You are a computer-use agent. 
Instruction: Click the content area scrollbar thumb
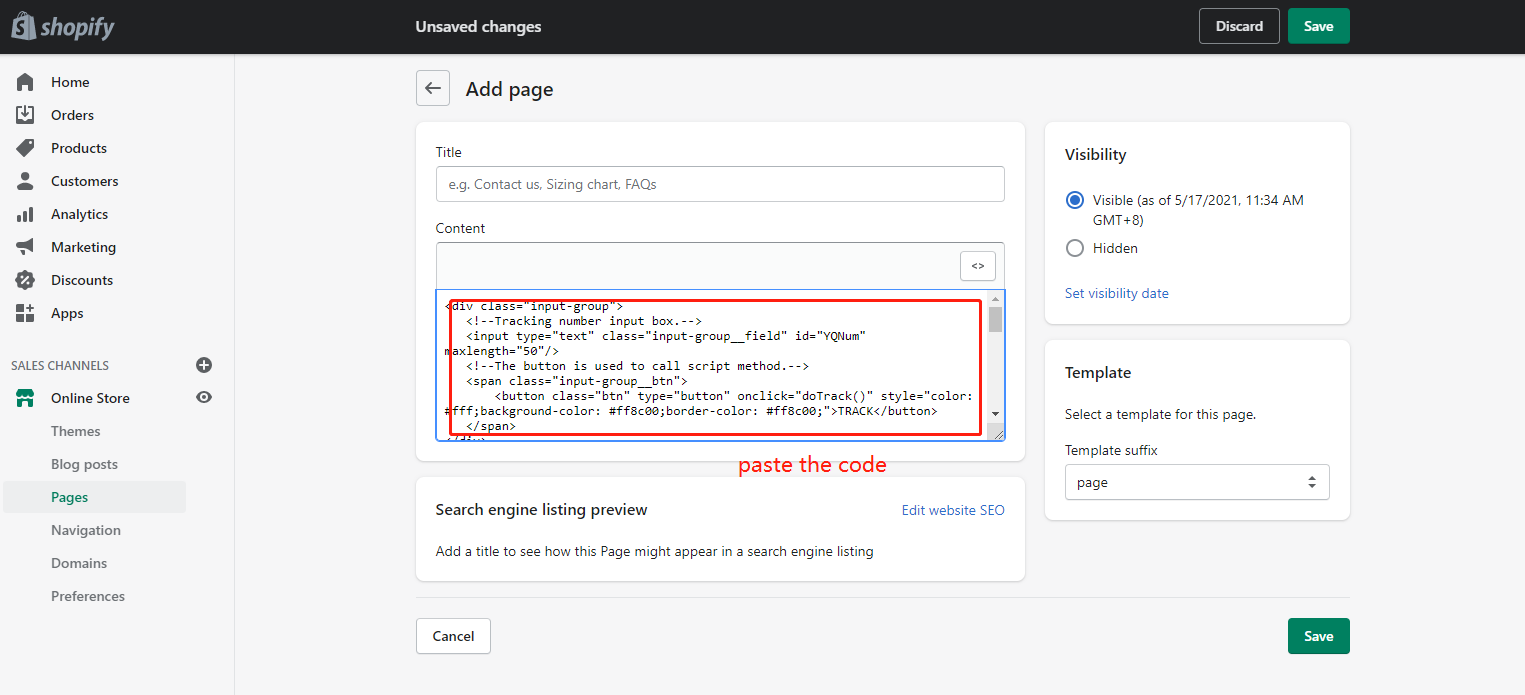[x=995, y=320]
